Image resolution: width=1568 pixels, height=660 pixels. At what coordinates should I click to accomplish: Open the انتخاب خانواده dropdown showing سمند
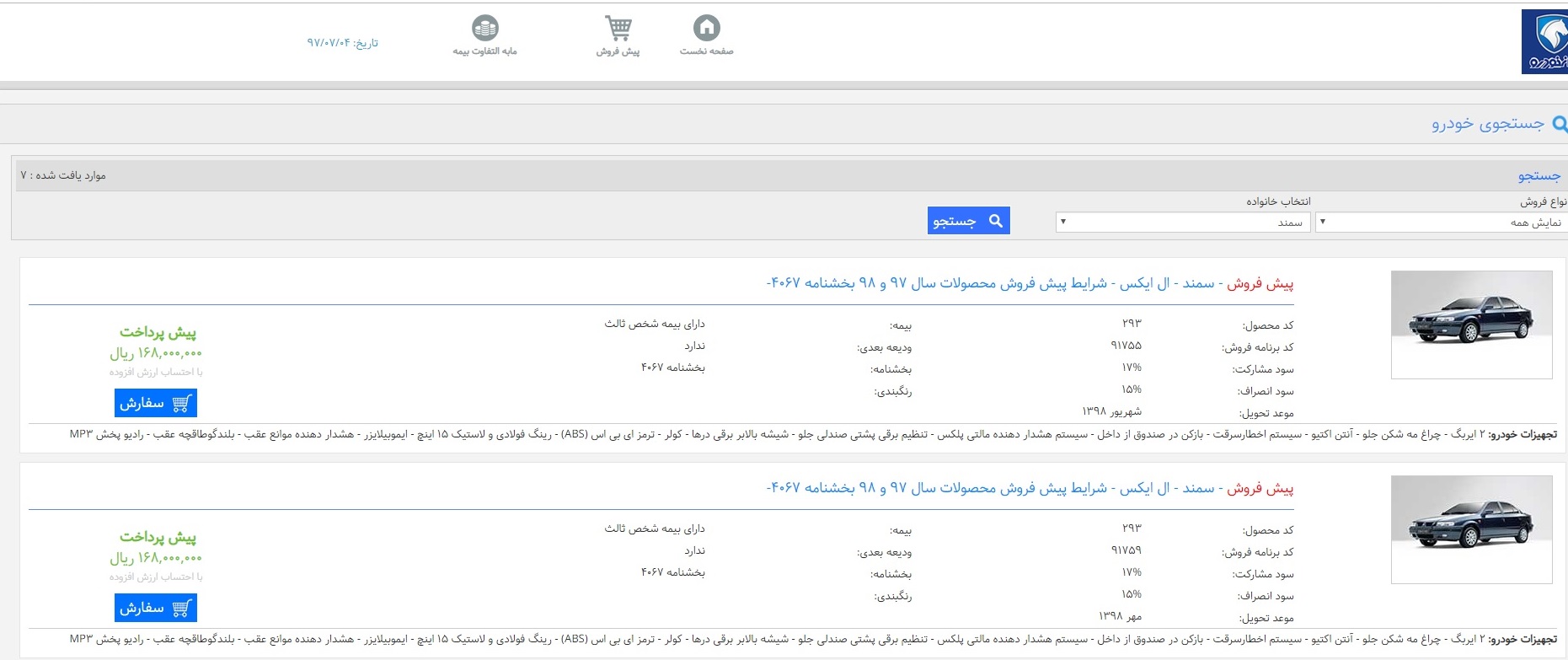(1183, 222)
